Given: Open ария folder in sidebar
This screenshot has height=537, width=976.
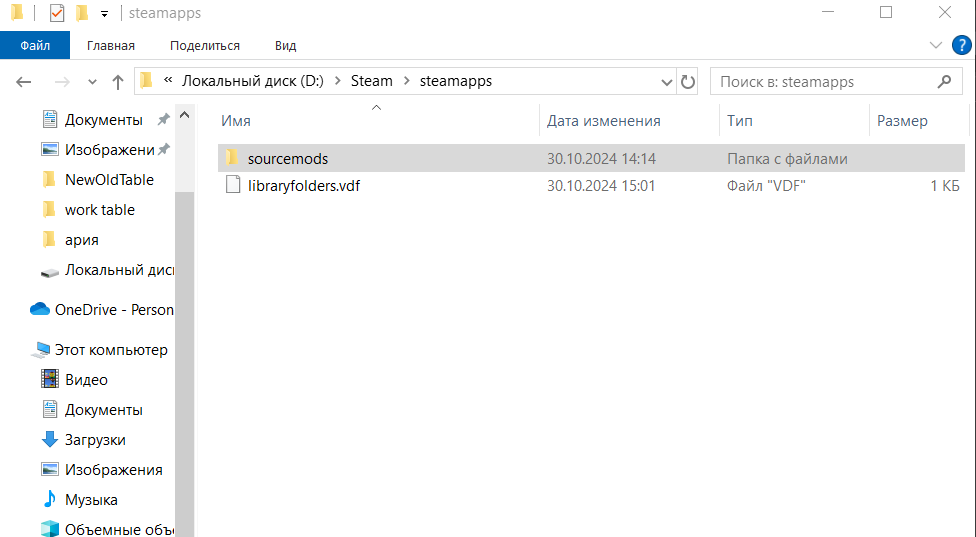Looking at the screenshot, I should pyautogui.click(x=82, y=240).
